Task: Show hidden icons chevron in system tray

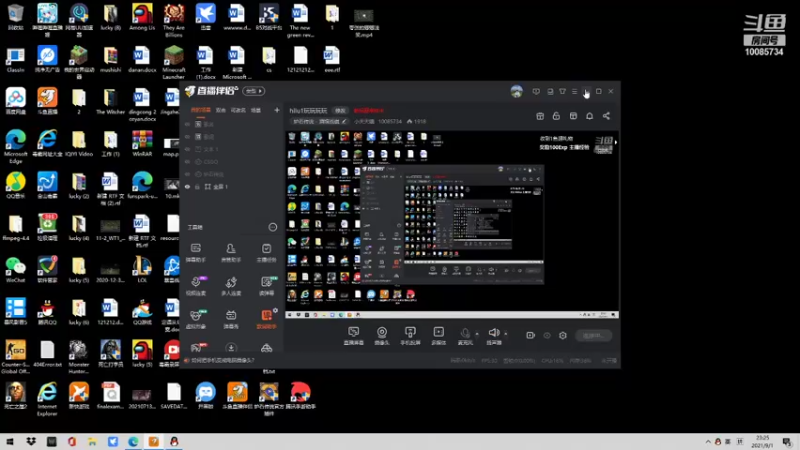Action: coord(708,442)
